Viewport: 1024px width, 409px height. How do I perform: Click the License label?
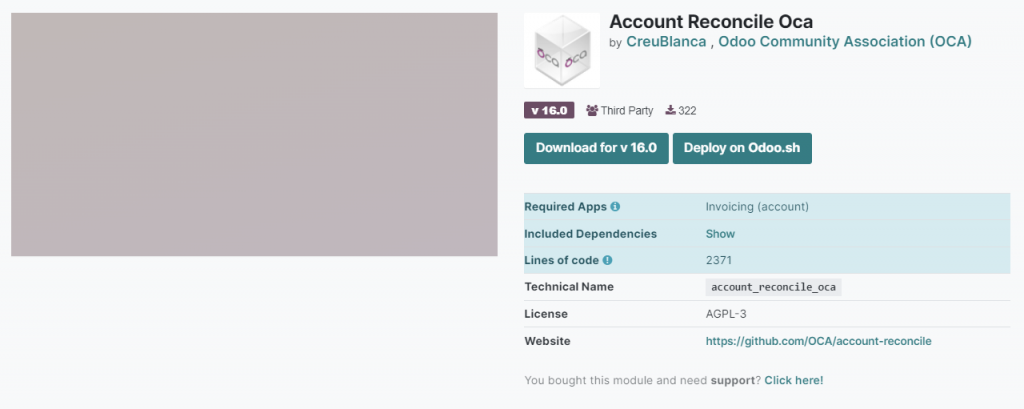546,314
